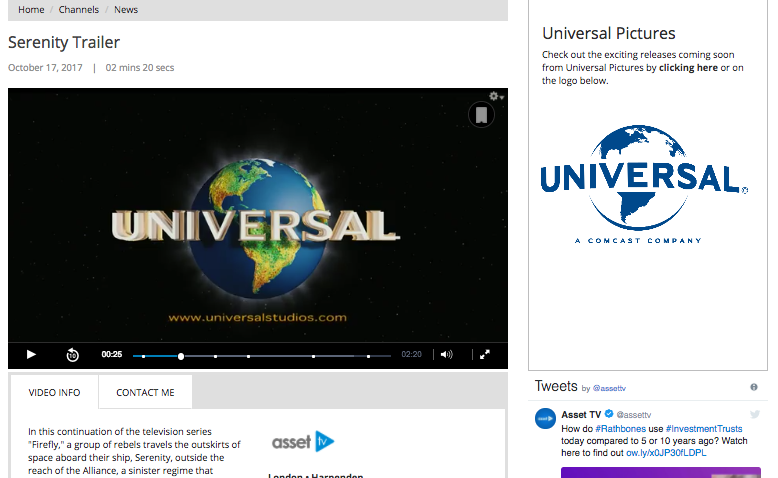Image resolution: width=778 pixels, height=478 pixels.
Task: Open the Channels breadcrumb link
Action: [x=78, y=9]
